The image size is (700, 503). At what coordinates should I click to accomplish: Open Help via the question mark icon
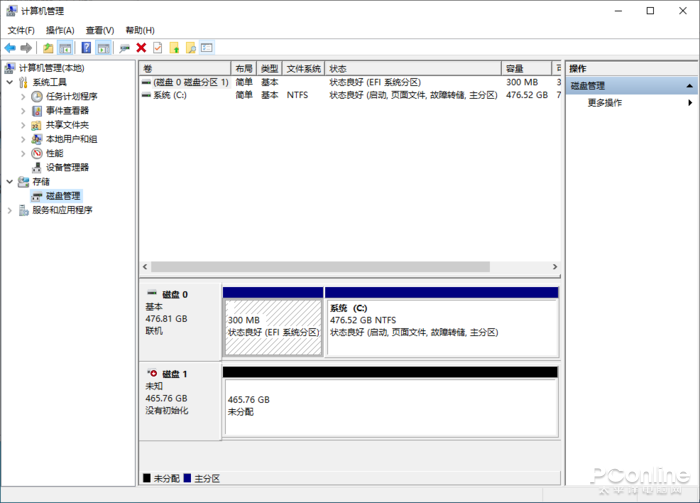coord(86,48)
